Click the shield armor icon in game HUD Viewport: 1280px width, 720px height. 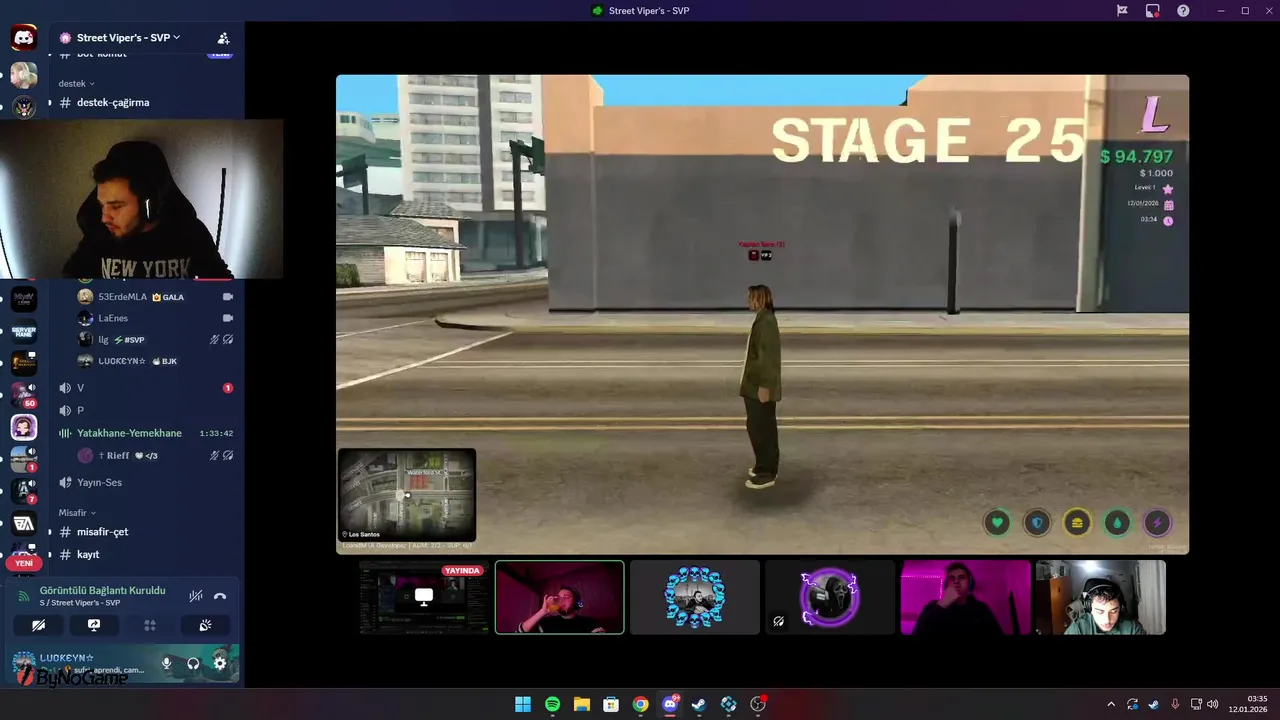(x=1037, y=522)
